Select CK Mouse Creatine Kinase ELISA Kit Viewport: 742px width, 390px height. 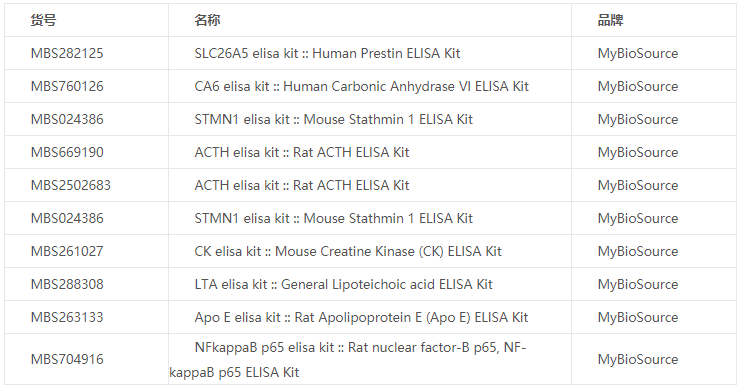(x=348, y=251)
